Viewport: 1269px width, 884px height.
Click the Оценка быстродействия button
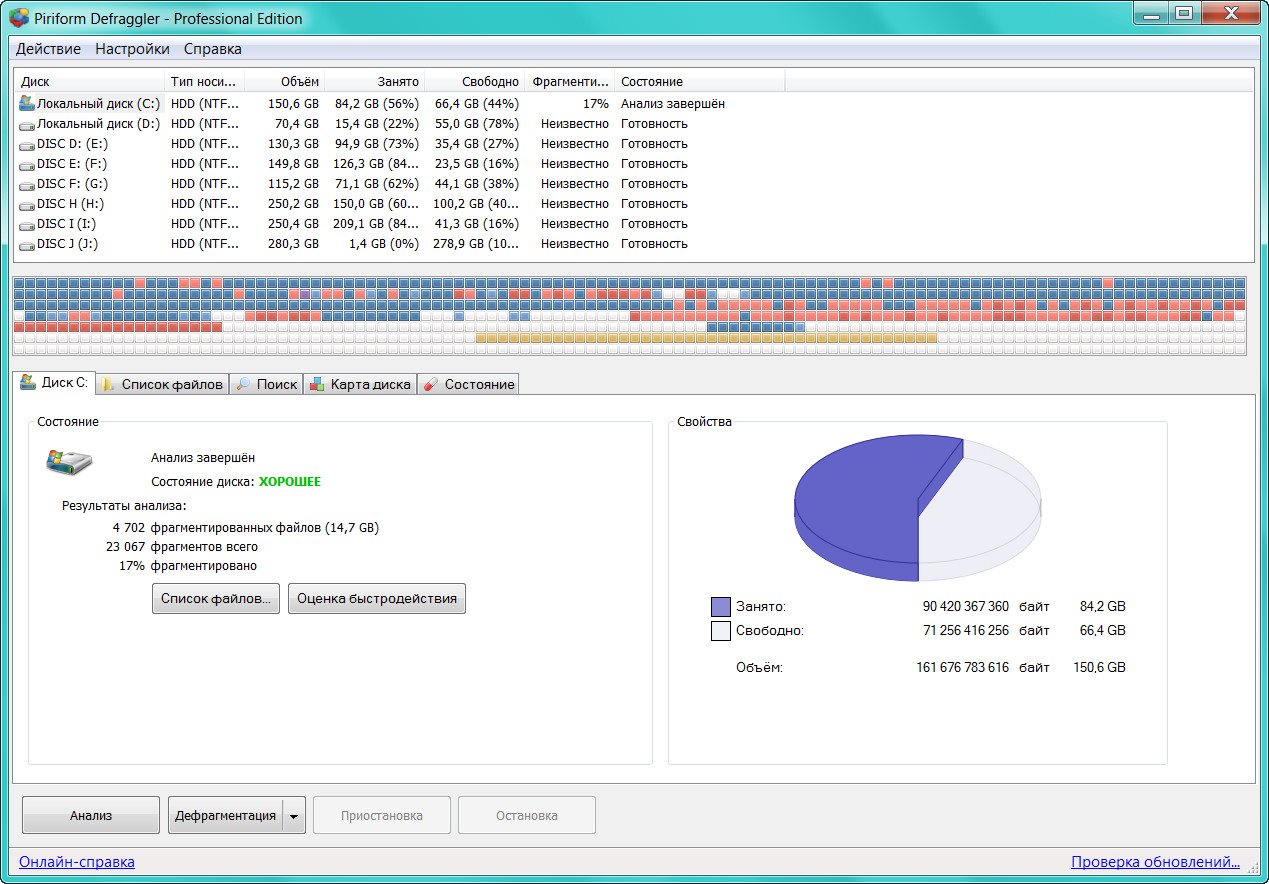tap(377, 599)
